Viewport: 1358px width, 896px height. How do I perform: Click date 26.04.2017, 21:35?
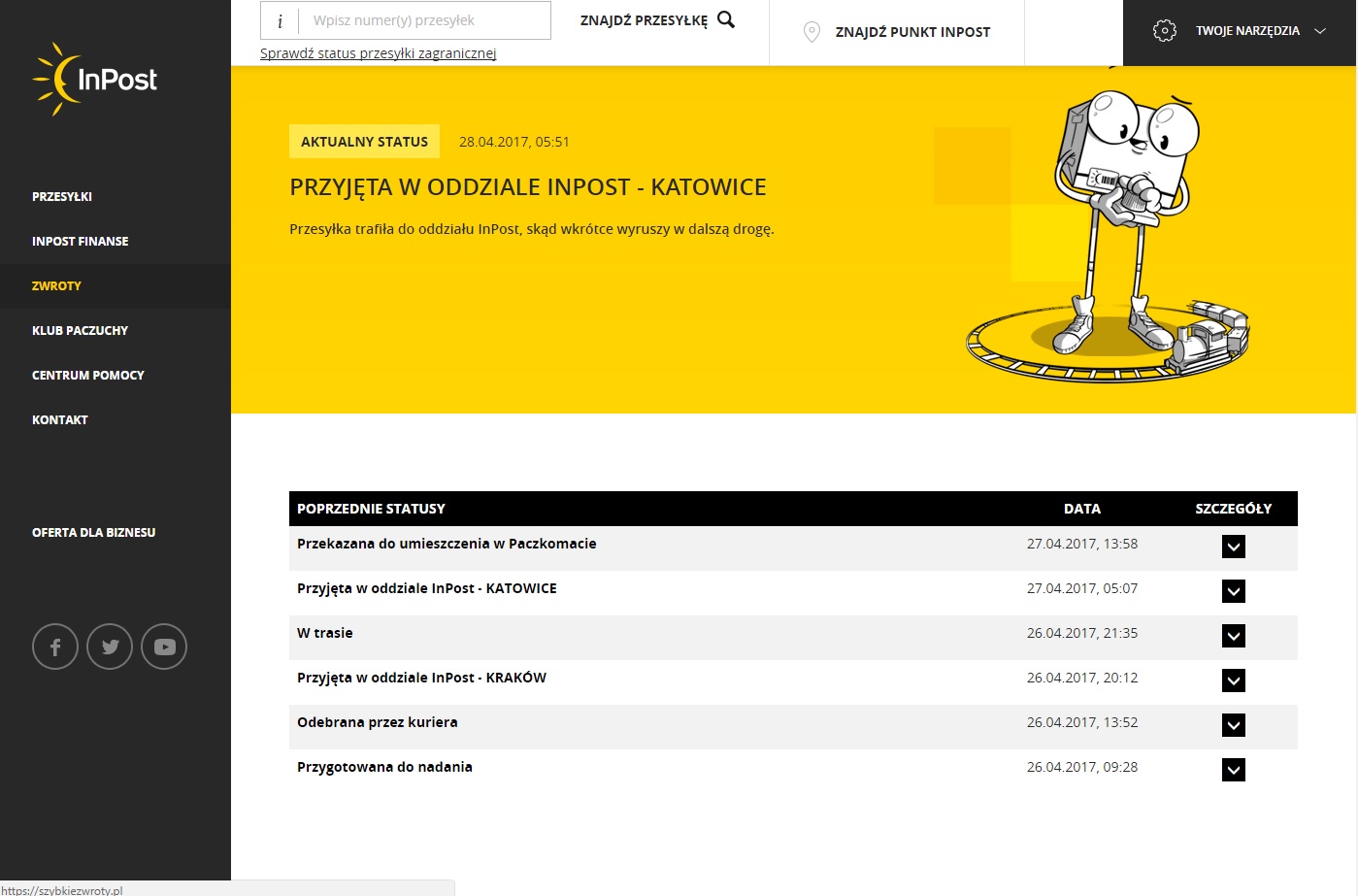[1082, 633]
